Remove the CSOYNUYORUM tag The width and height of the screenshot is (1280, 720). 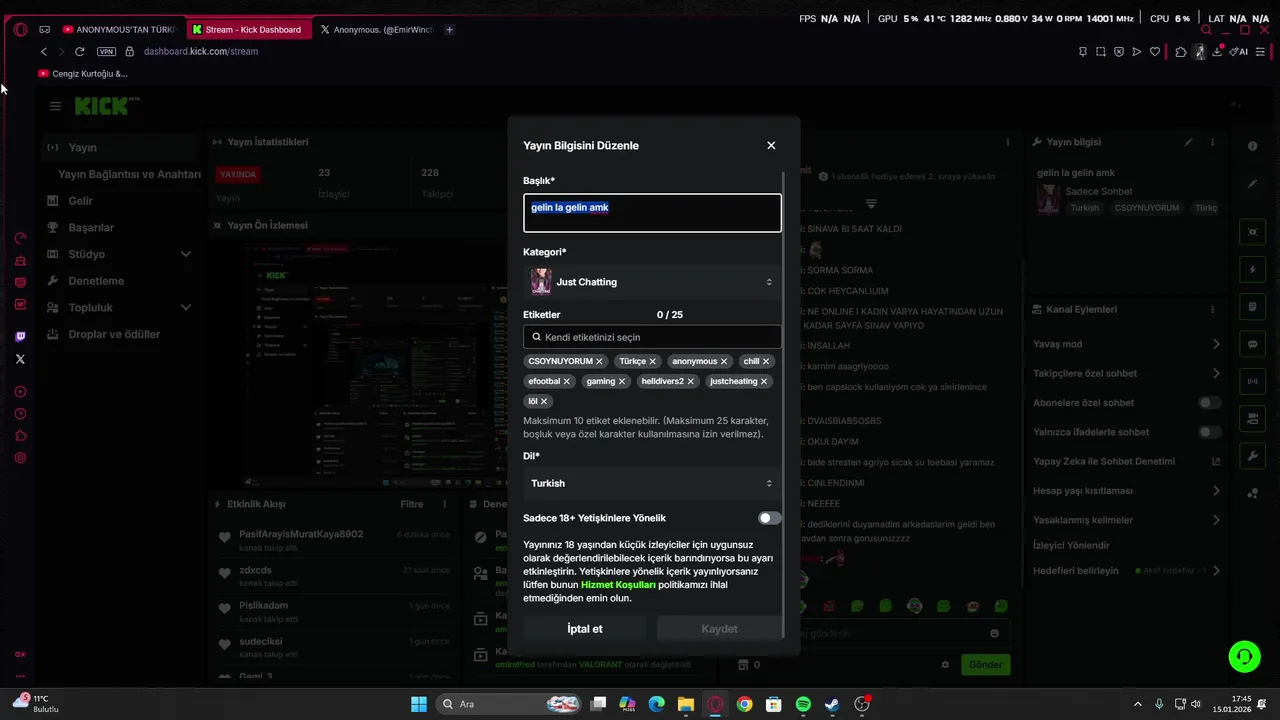[599, 361]
